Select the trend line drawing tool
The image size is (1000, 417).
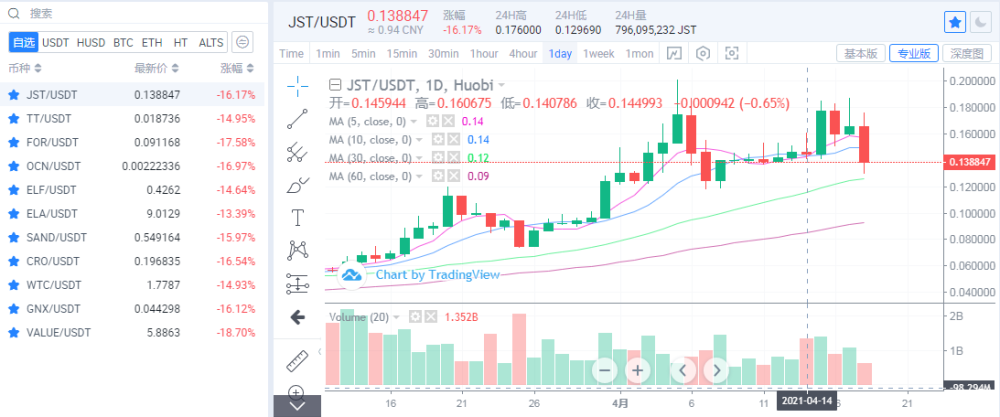297,119
